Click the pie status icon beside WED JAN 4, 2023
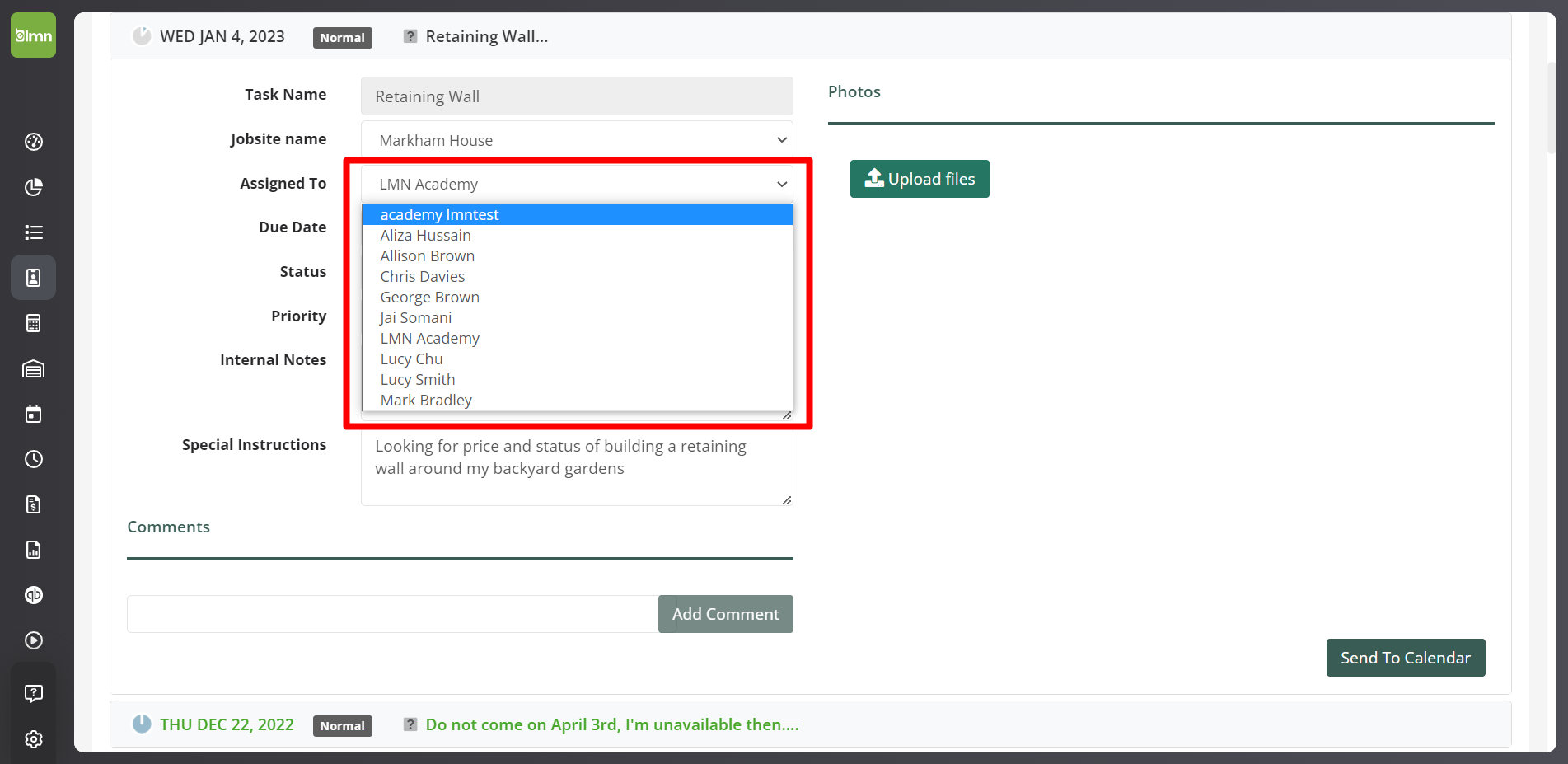1568x764 pixels. (142, 36)
